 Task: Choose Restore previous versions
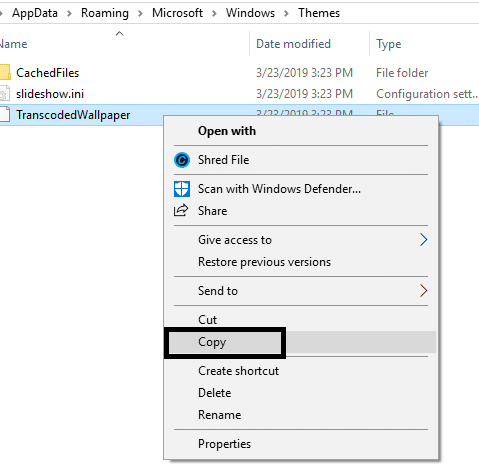(301, 262)
